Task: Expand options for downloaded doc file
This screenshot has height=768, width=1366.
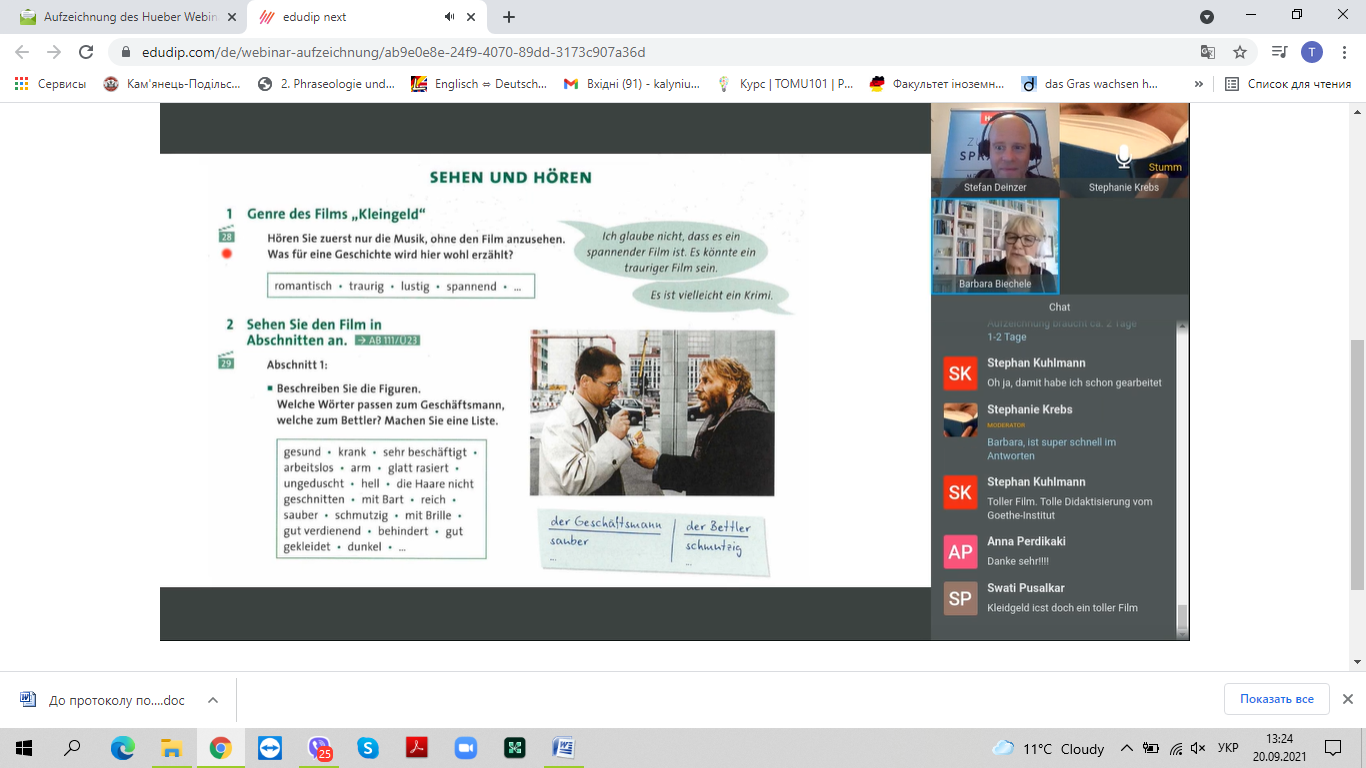Action: pos(213,700)
